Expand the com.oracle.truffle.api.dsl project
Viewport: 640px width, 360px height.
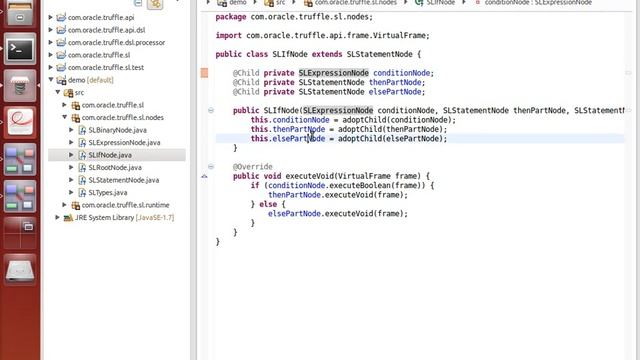(x=51, y=30)
